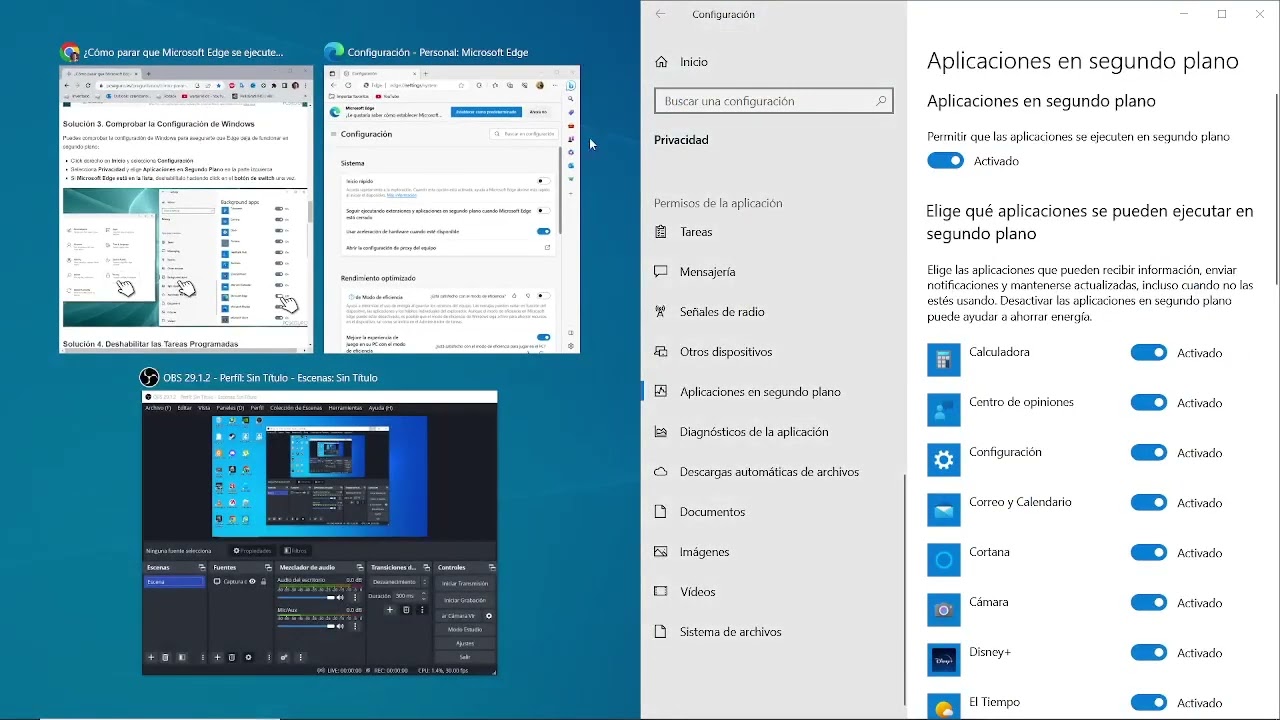Image resolution: width=1280 pixels, height=720 pixels.
Task: Disable Cámara background toggle
Action: [1149, 603]
